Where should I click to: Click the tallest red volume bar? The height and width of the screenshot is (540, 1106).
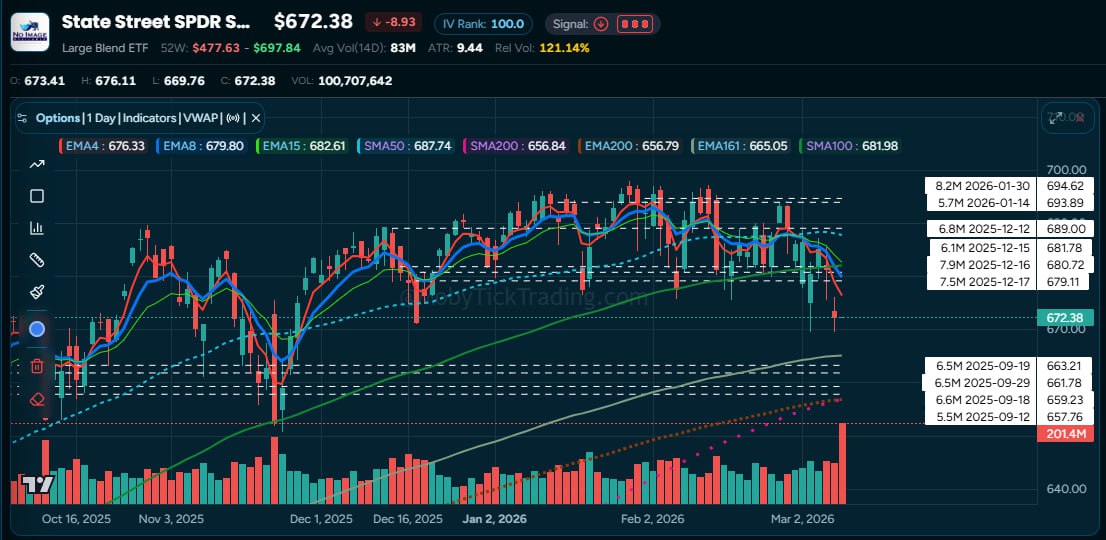[x=842, y=463]
